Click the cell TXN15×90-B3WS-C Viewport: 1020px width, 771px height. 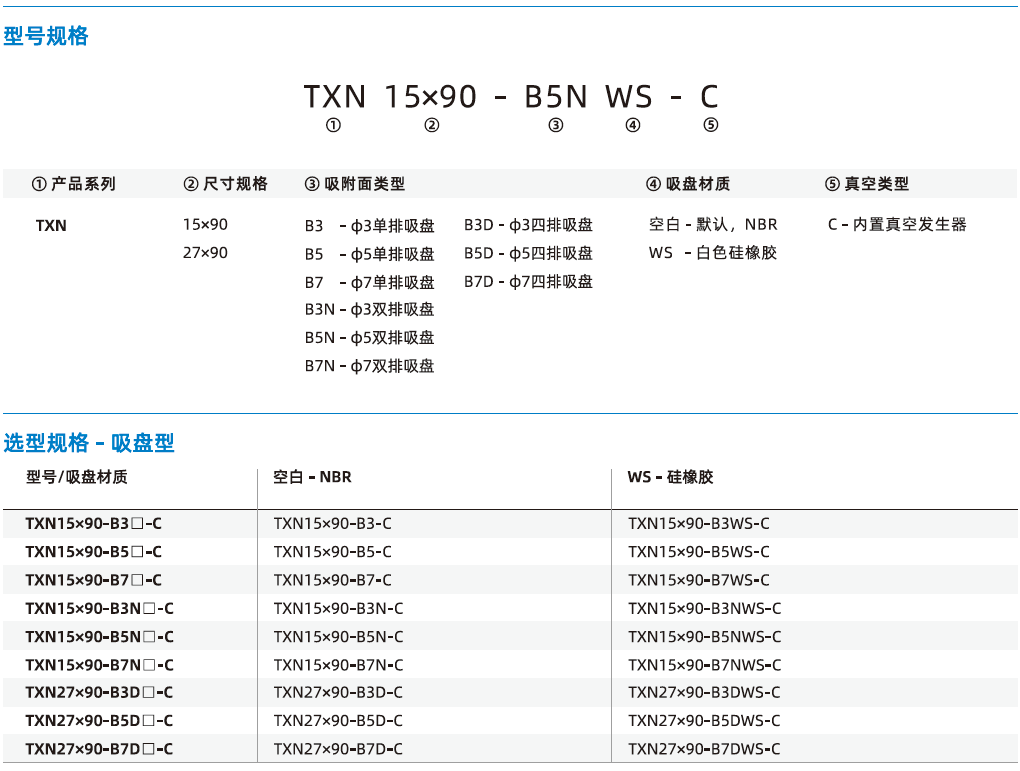click(x=699, y=523)
